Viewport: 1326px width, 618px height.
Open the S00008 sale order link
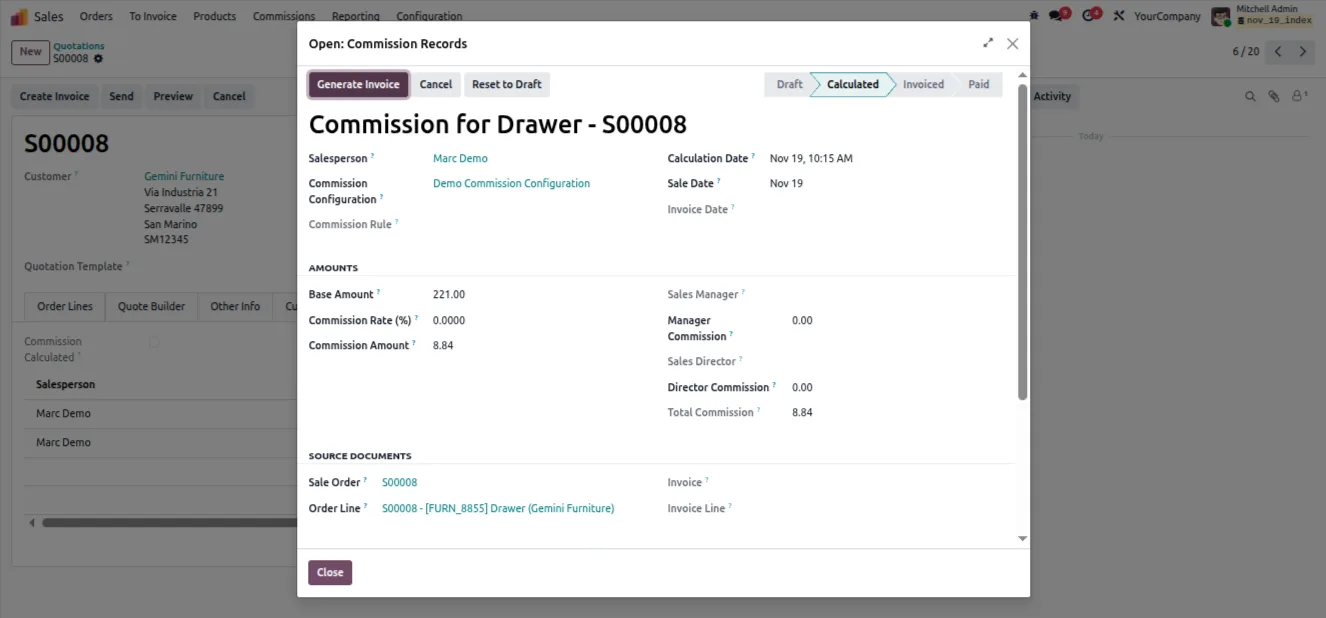(400, 482)
